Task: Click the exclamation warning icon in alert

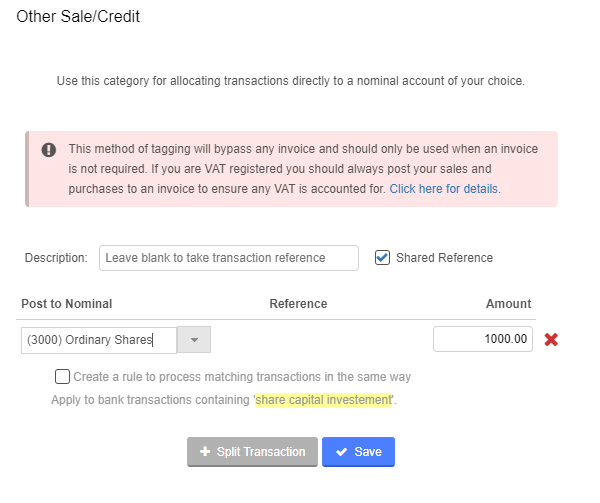Action: tap(49, 150)
